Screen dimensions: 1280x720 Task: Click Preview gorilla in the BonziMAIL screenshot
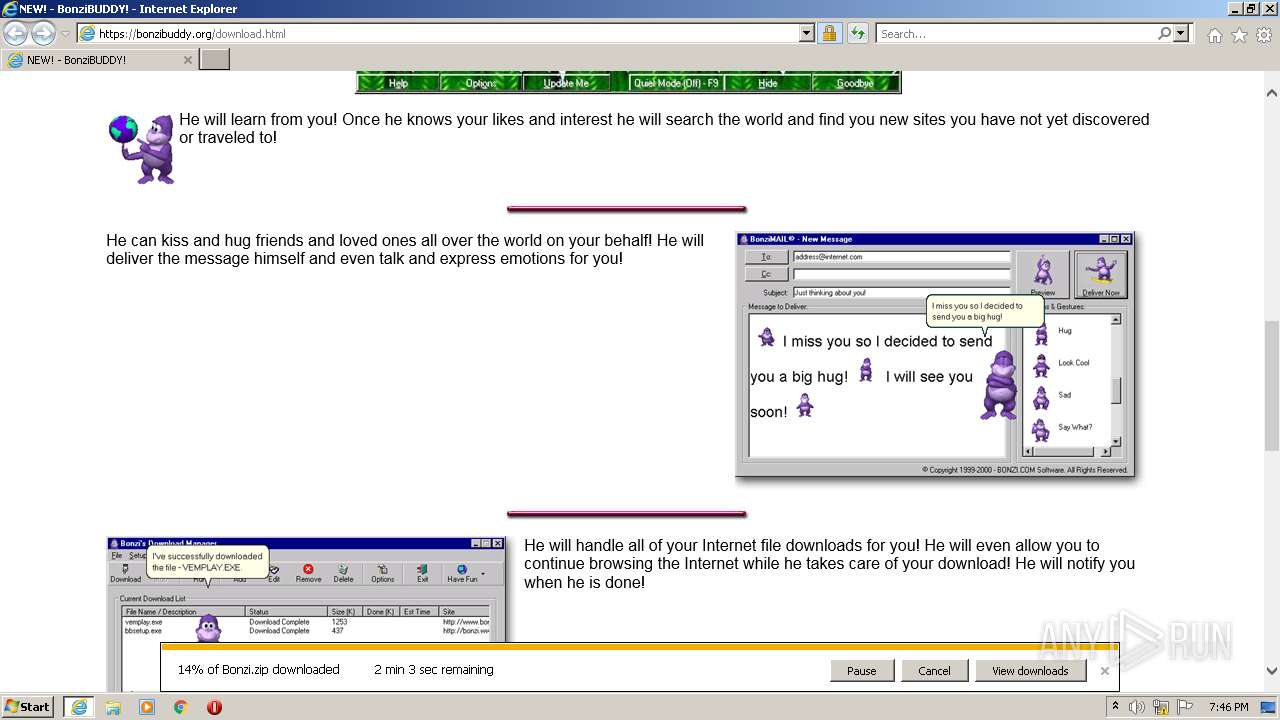(x=1043, y=274)
